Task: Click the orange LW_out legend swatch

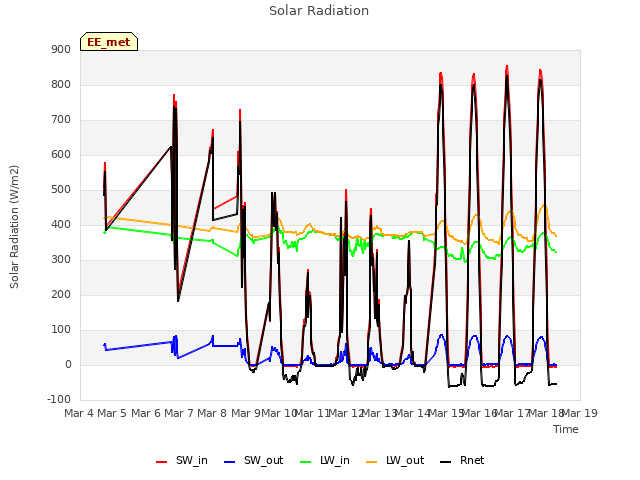Action: (x=372, y=462)
